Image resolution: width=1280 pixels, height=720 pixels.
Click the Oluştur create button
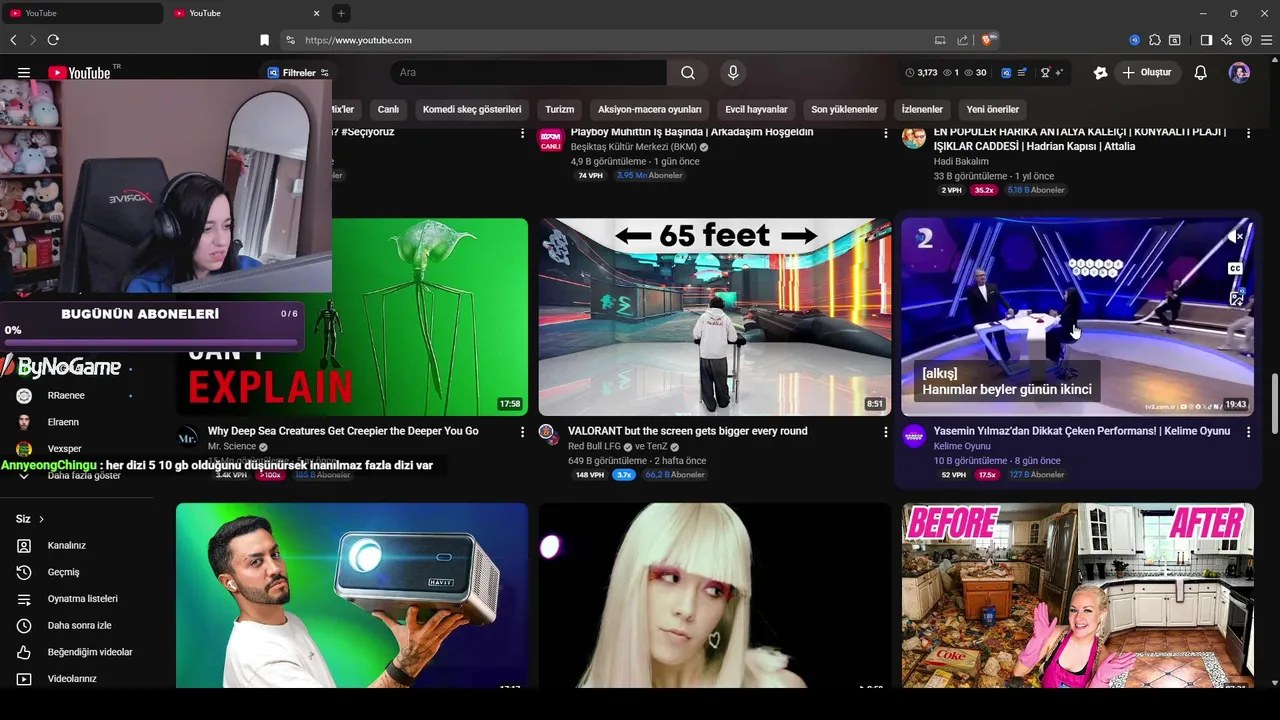[1148, 73]
